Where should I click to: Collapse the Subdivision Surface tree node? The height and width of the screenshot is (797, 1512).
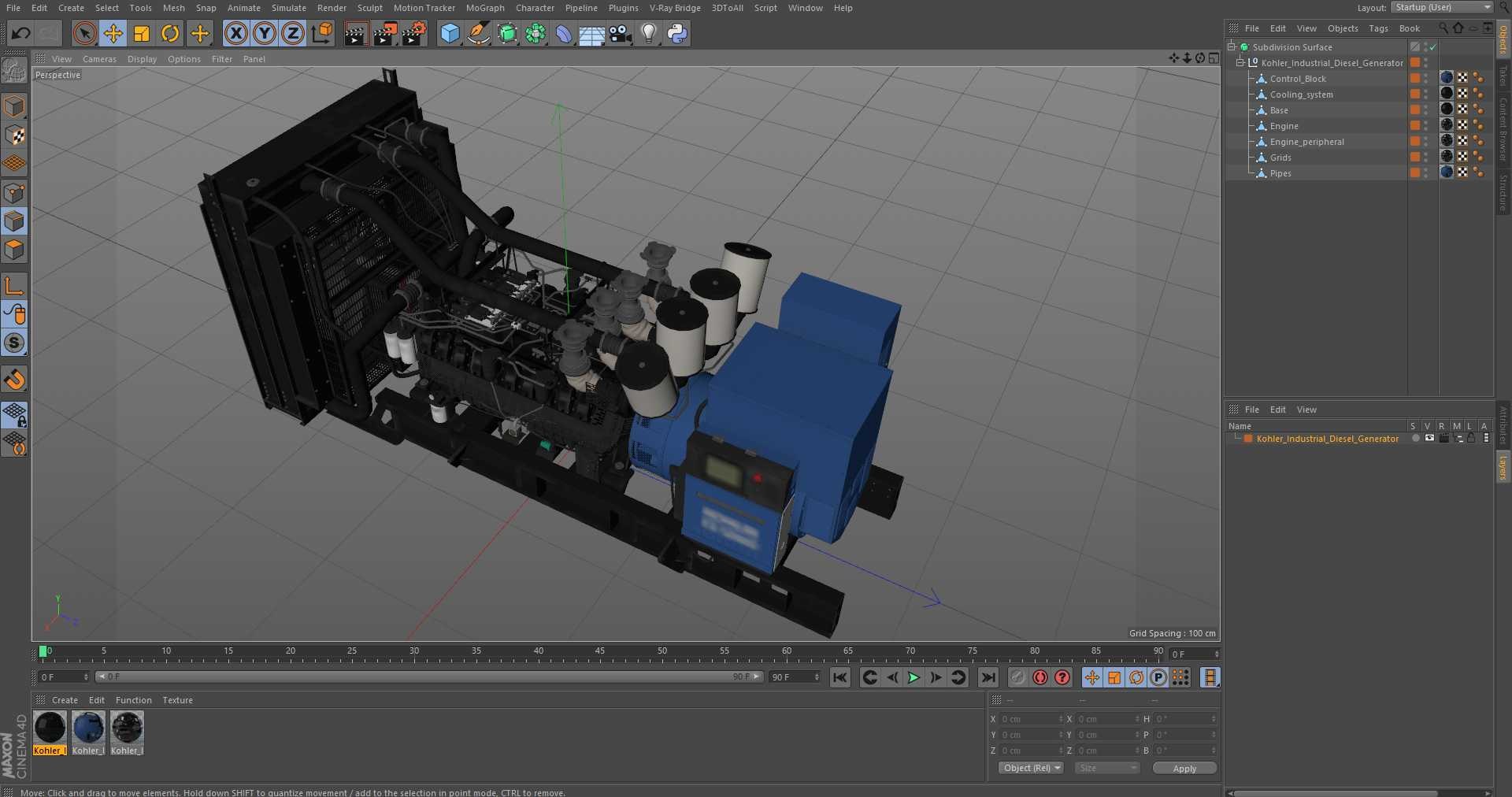tap(1232, 47)
